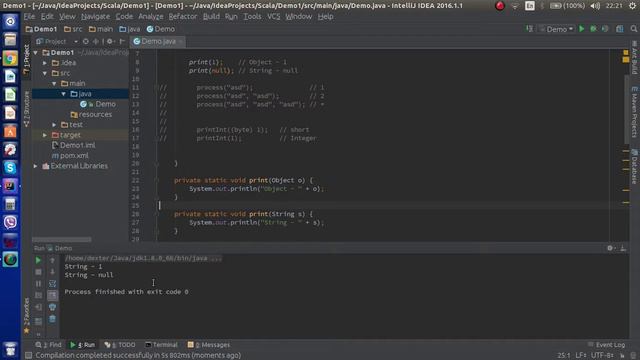Collapse the java folder arrow

tap(64, 94)
